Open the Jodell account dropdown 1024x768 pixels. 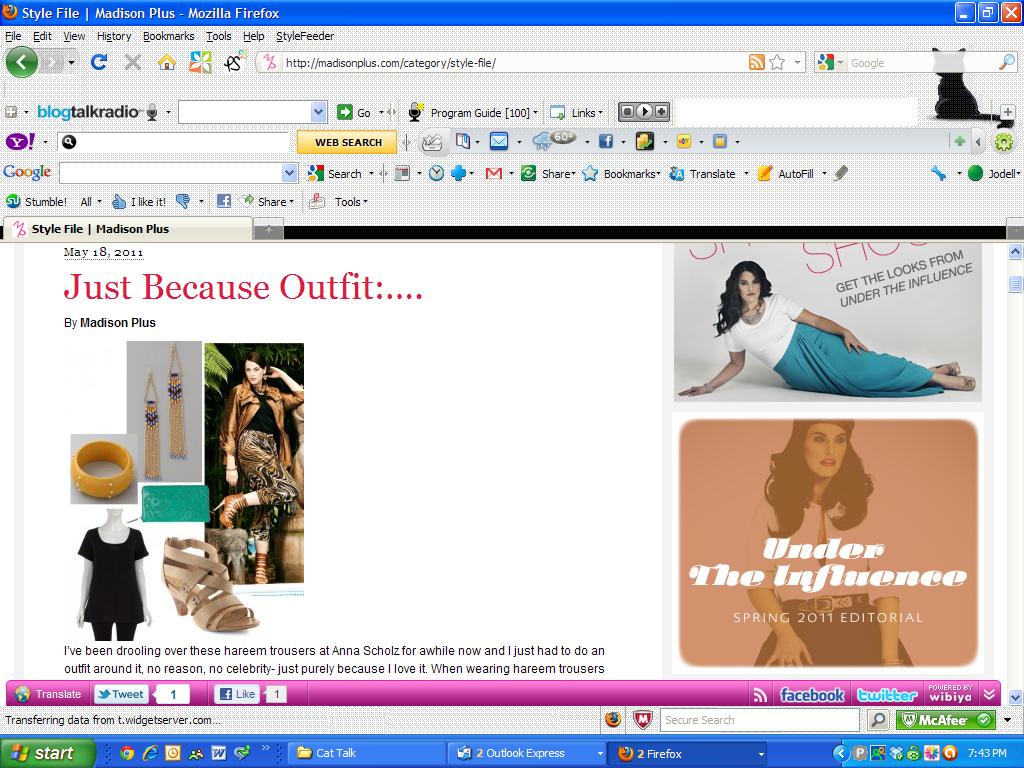pos(995,174)
